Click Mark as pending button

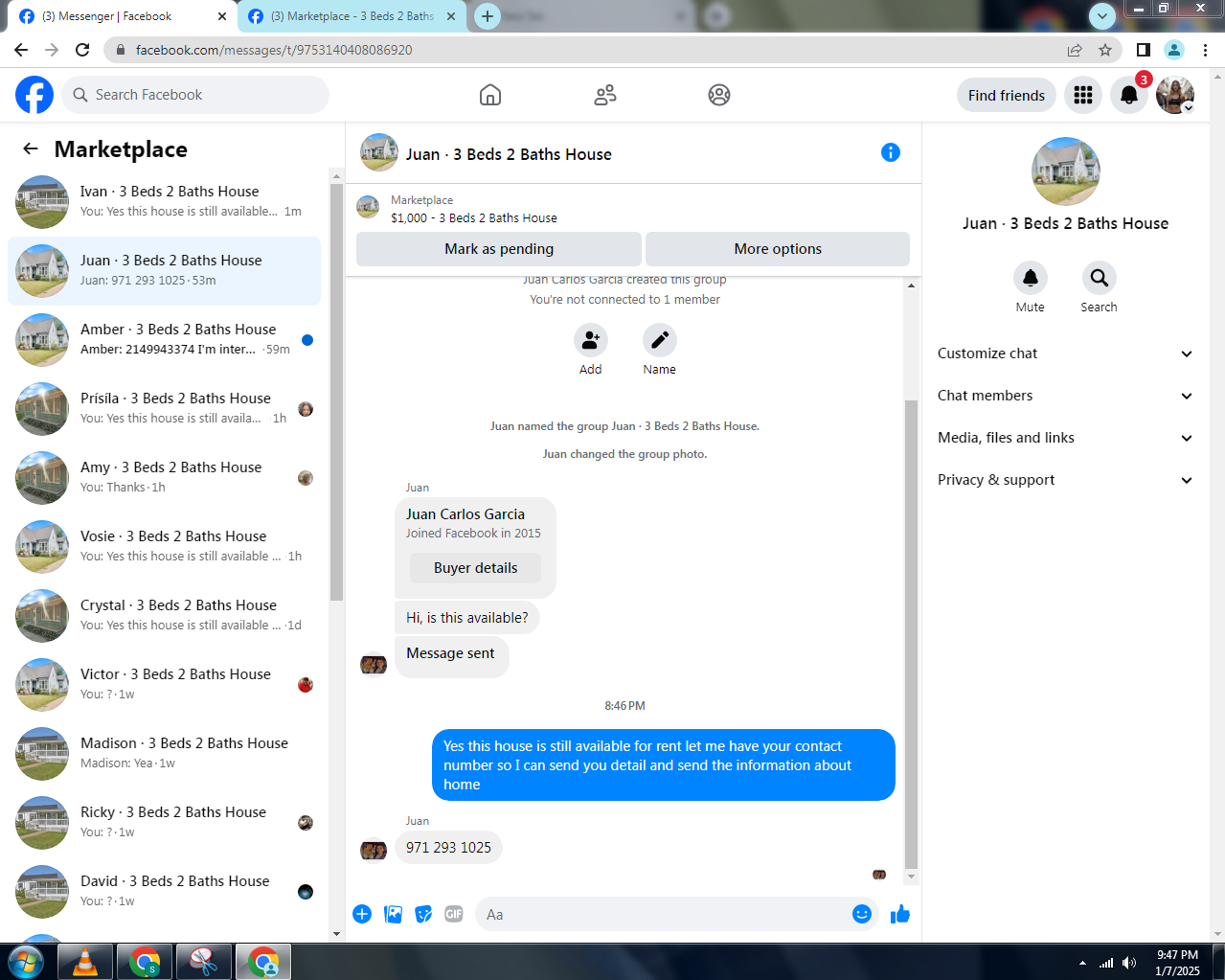click(499, 249)
